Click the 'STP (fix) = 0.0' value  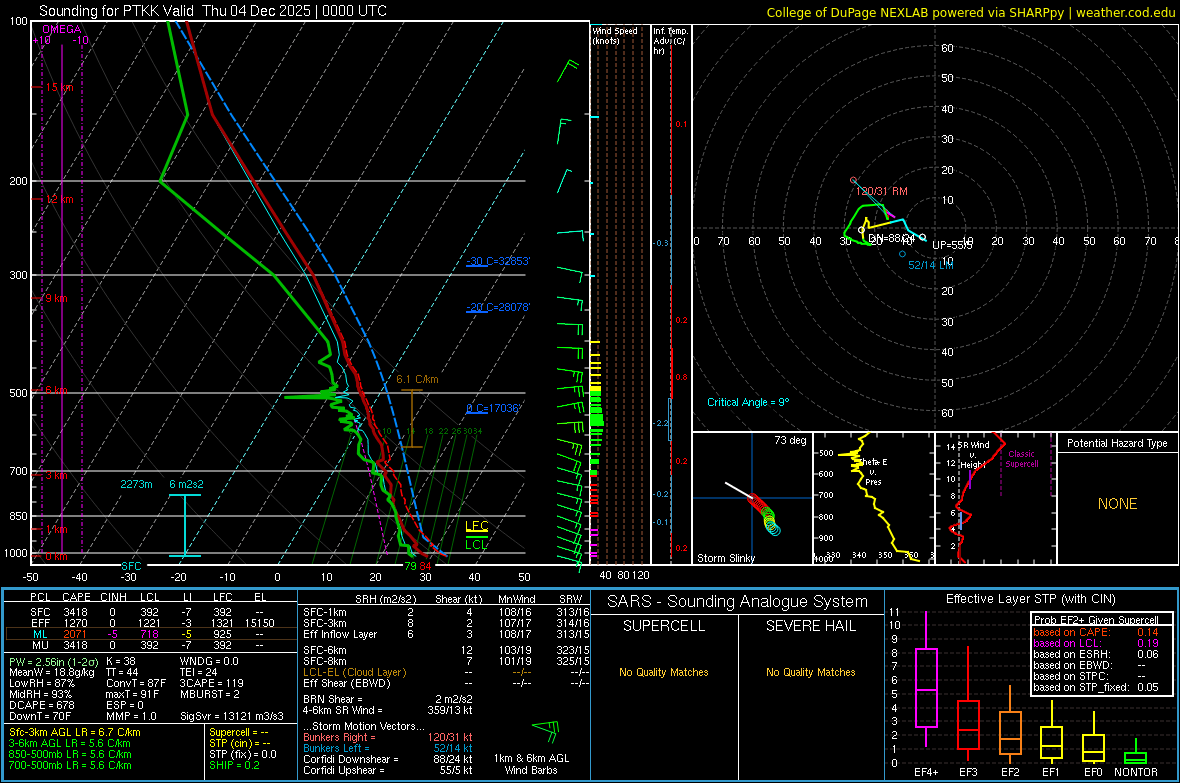click(x=242, y=754)
